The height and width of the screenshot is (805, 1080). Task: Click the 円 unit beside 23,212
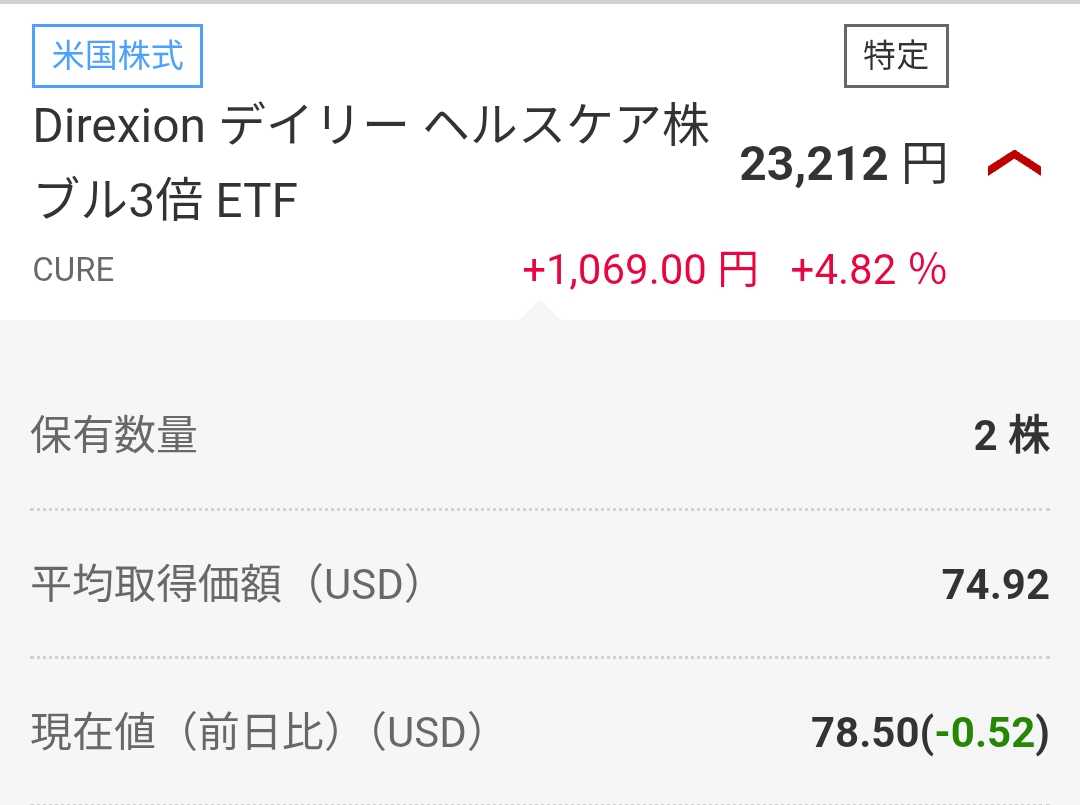924,165
